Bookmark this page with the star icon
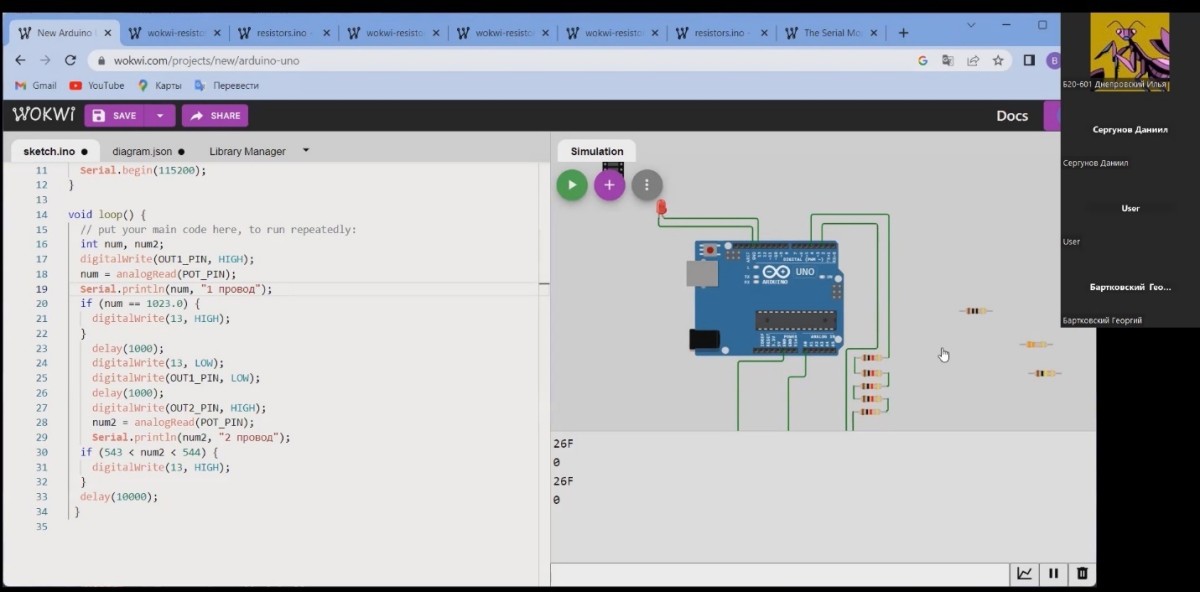This screenshot has height=592, width=1200. [x=998, y=60]
